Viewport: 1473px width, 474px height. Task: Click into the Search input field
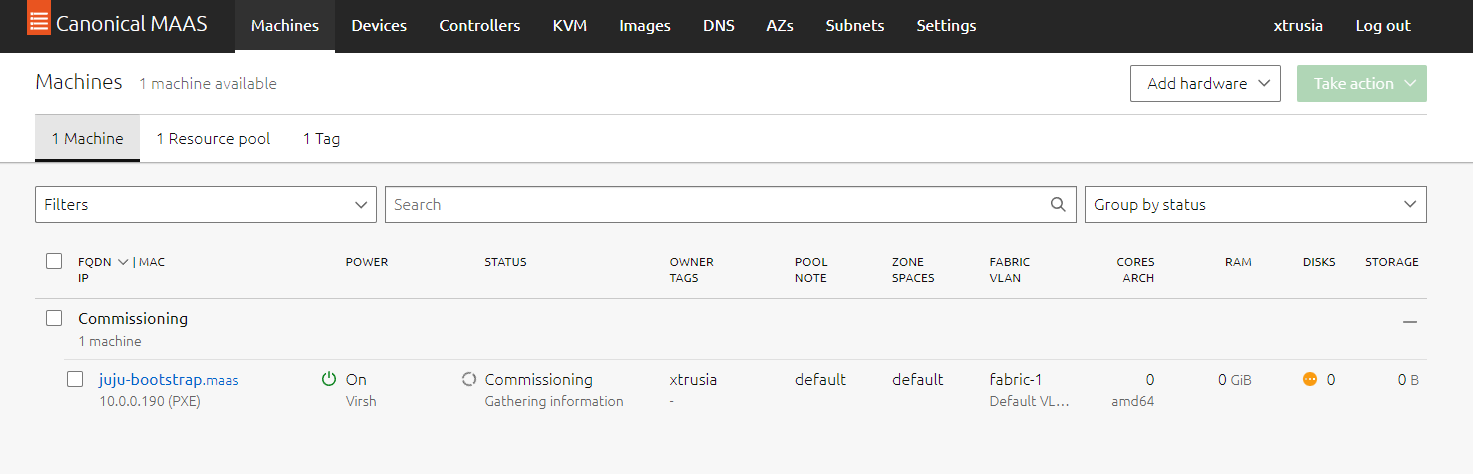[x=715, y=205]
